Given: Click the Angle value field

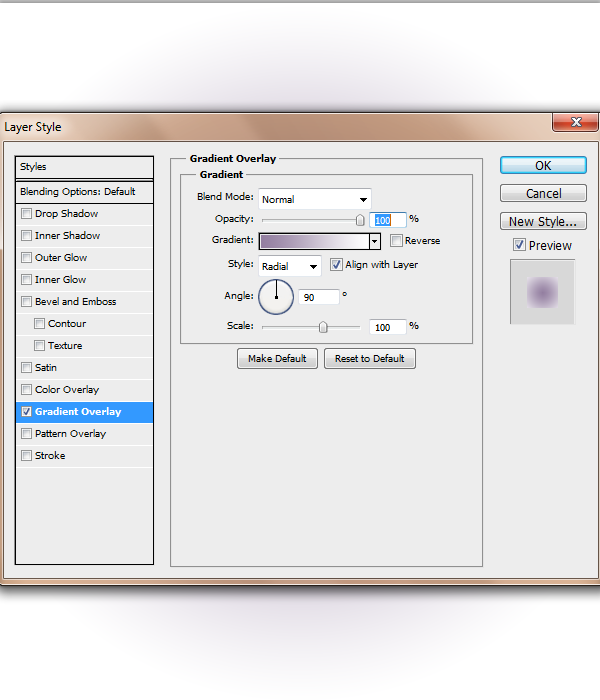Looking at the screenshot, I should pyautogui.click(x=319, y=297).
